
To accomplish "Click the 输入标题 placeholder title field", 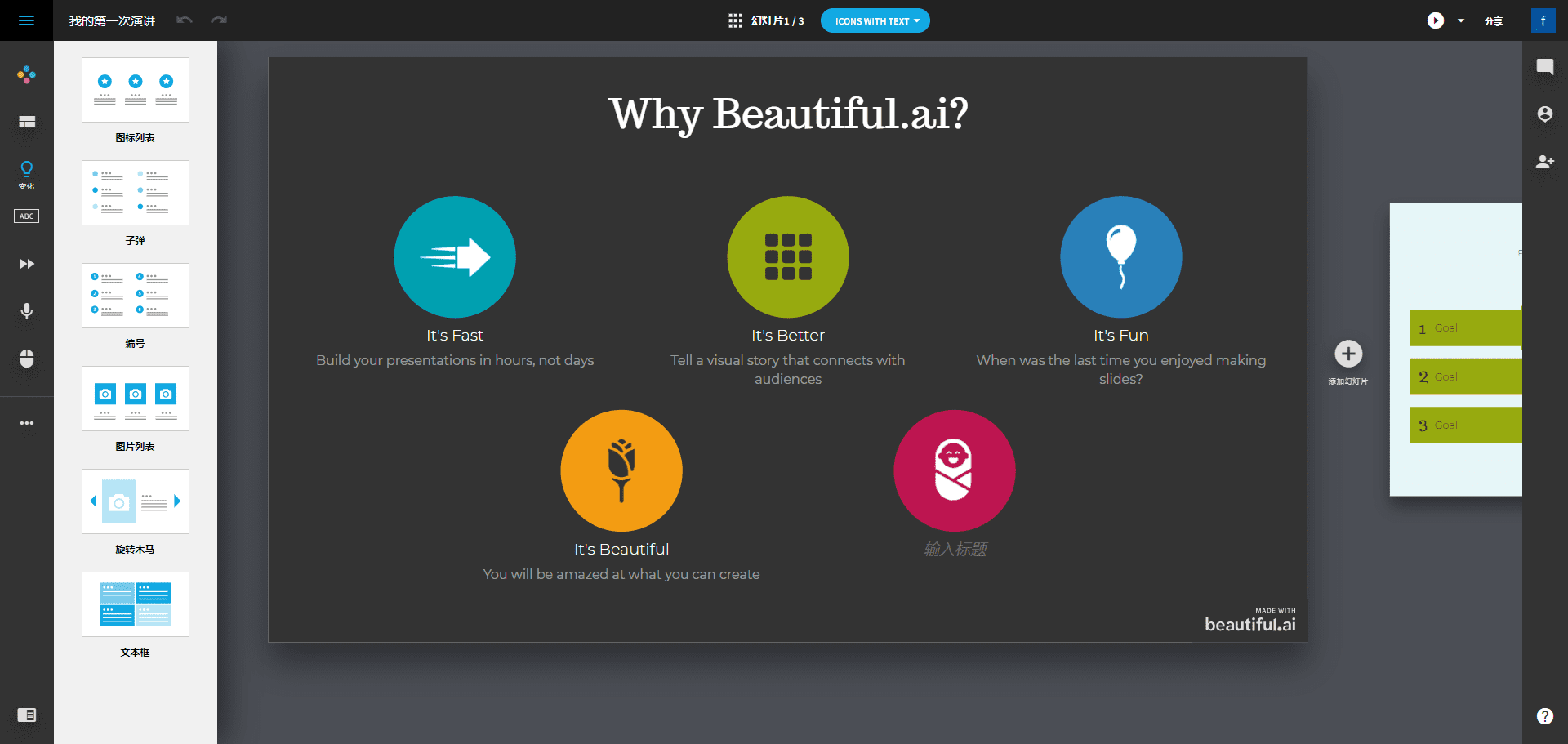I will (x=955, y=550).
